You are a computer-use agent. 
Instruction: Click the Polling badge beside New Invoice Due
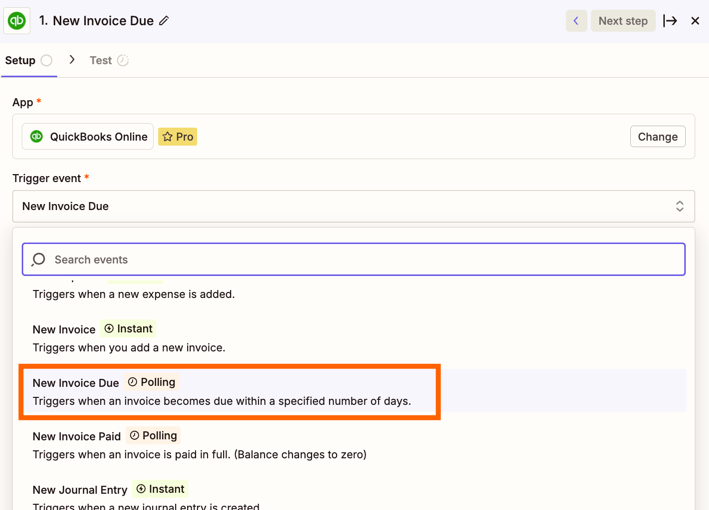[151, 382]
